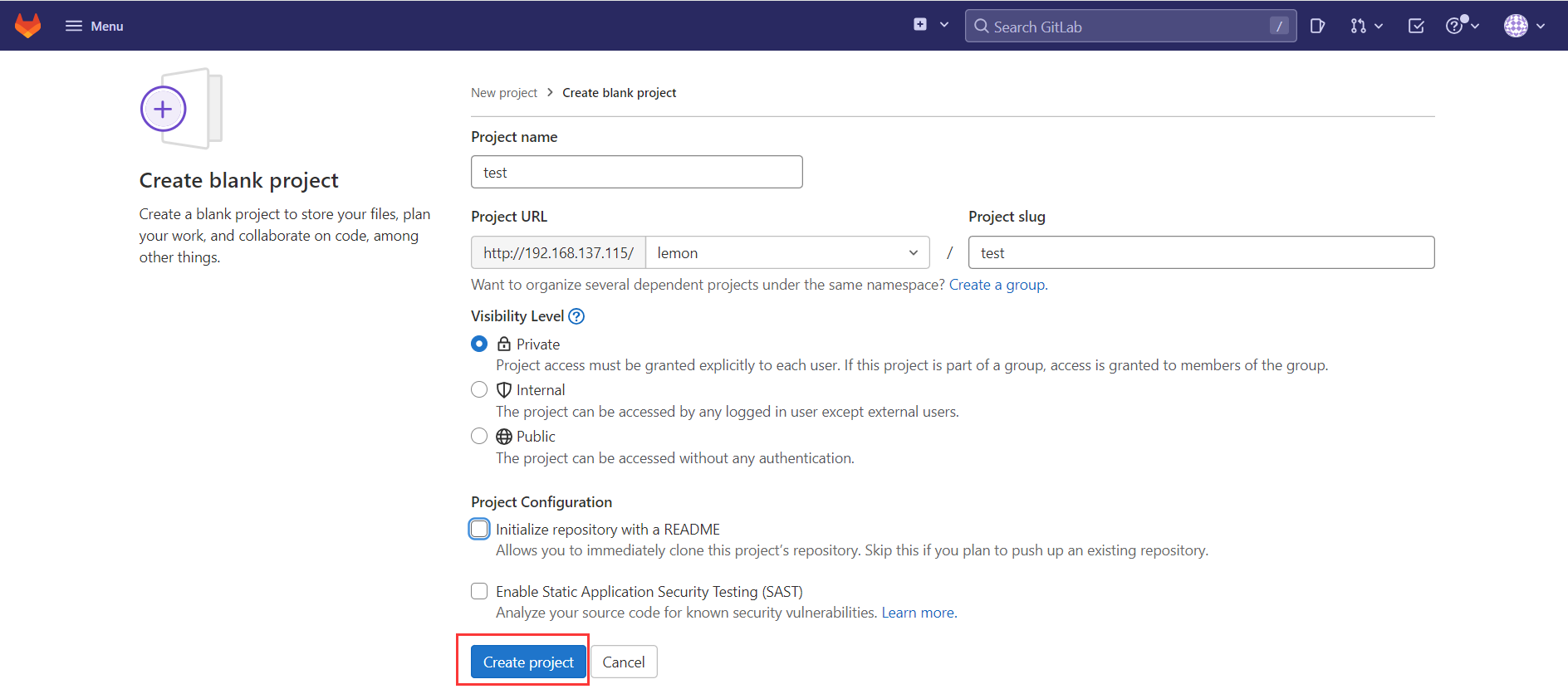Open the Issues icon in navbar
This screenshot has width=1568, height=689.
1317,26
